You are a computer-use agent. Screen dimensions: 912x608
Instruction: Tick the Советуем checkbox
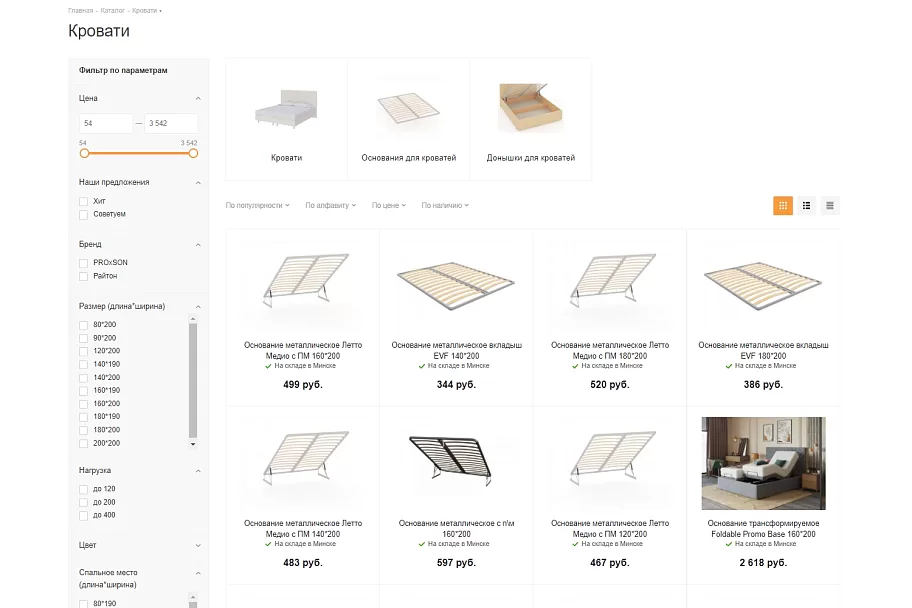coord(83,215)
